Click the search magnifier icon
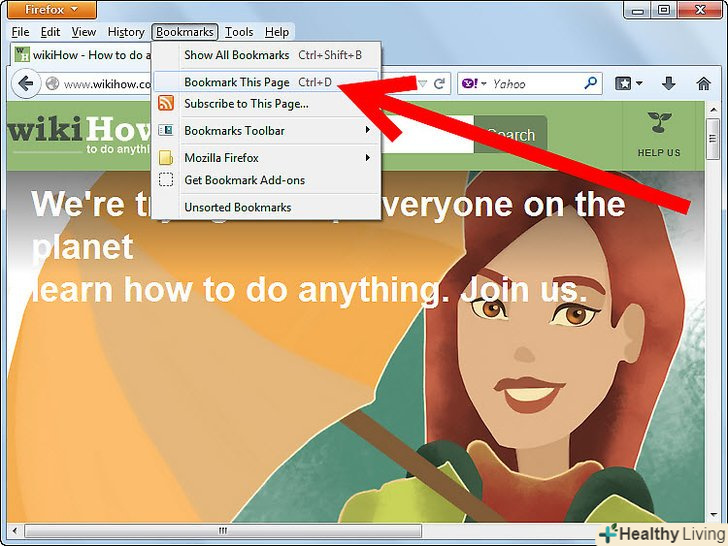The width and height of the screenshot is (728, 546). [x=591, y=83]
